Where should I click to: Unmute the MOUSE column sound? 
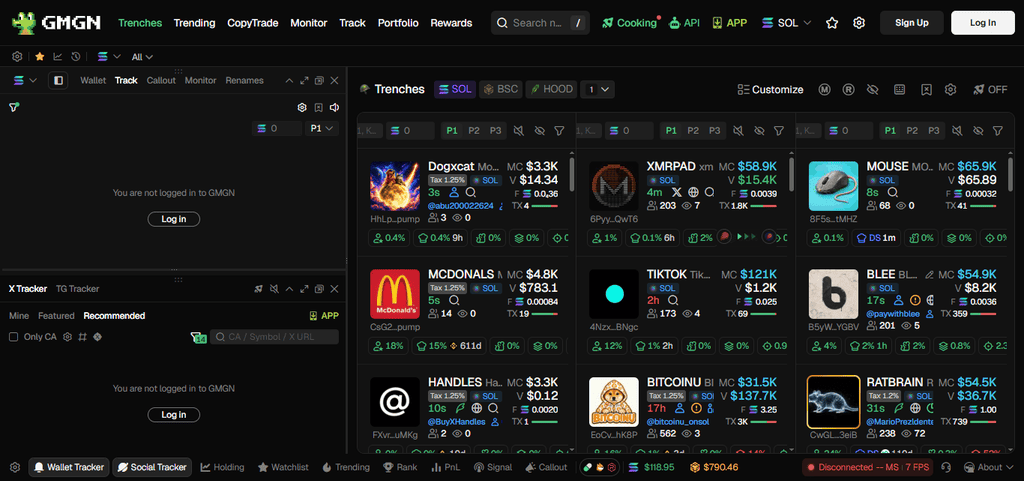point(957,131)
